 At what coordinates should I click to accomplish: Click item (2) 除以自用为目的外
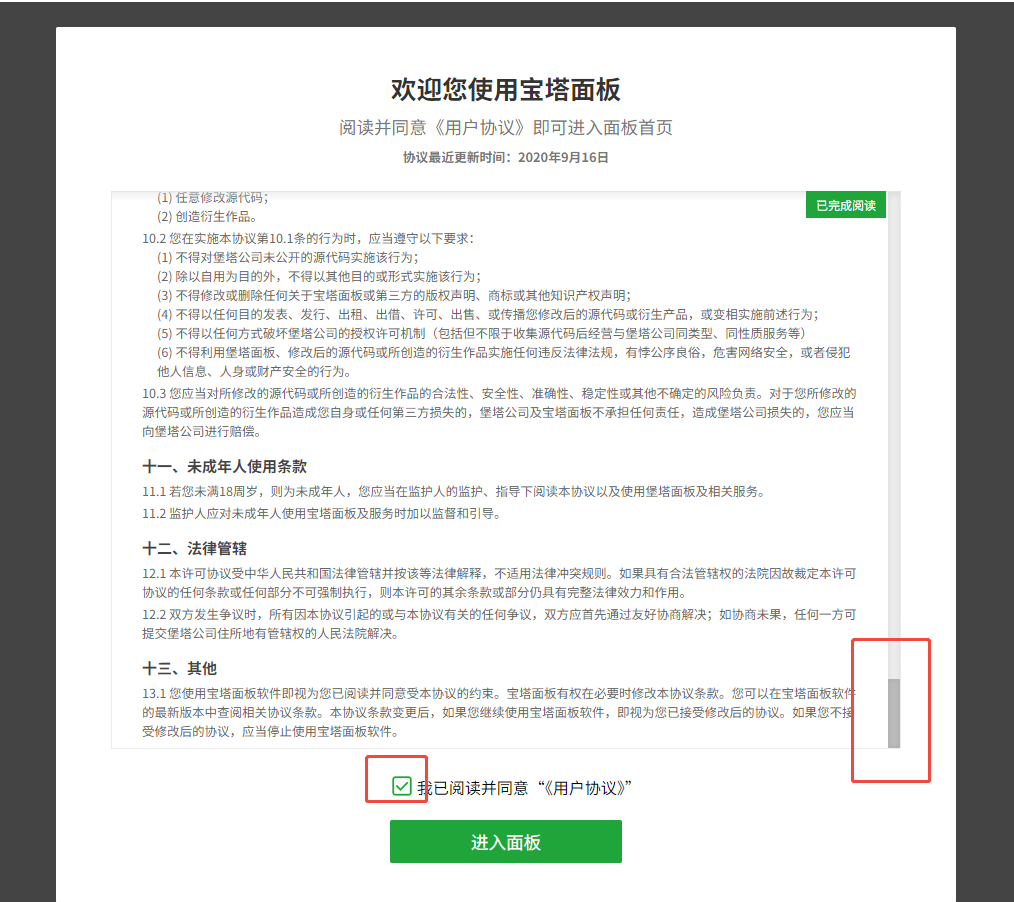(x=319, y=276)
